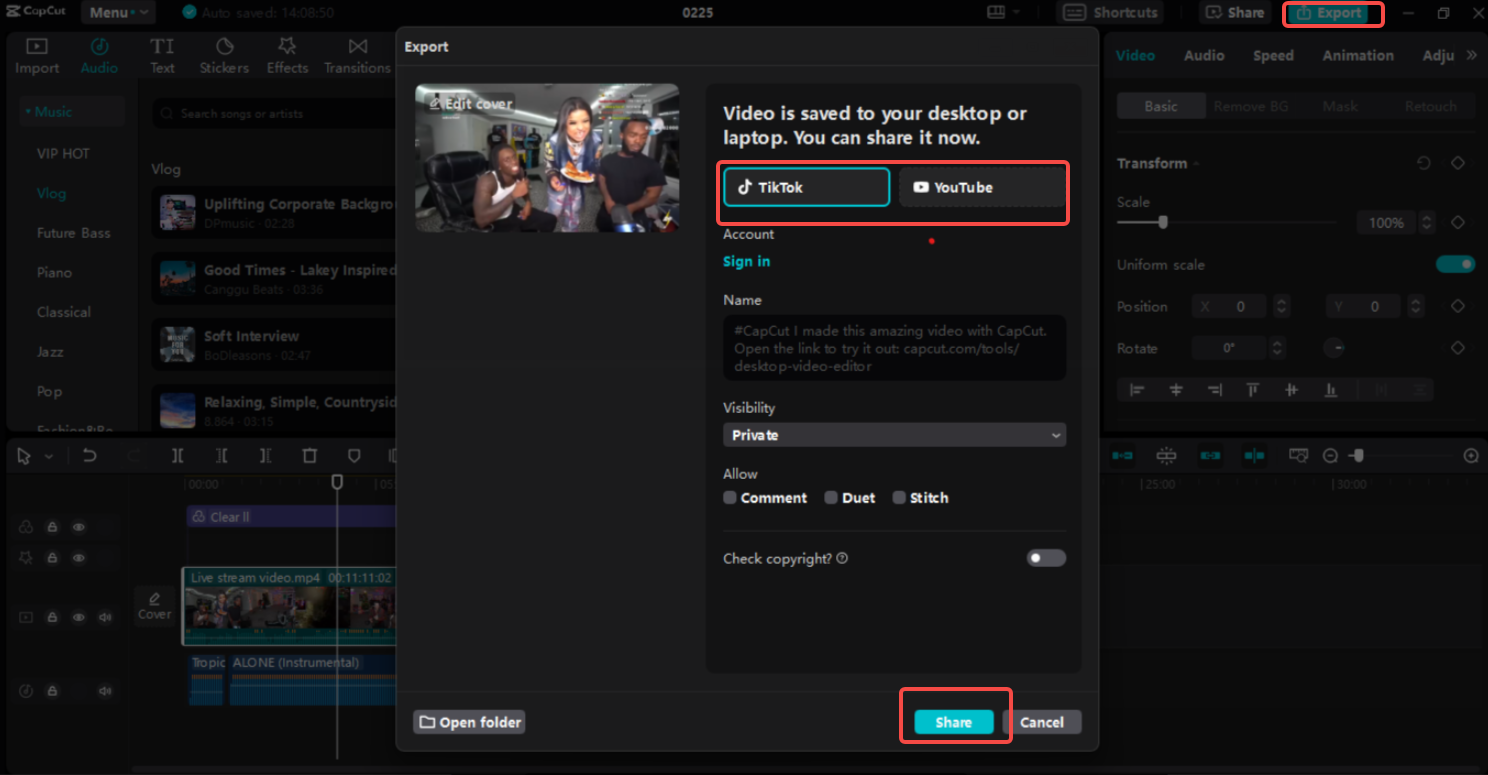Add a keyframe for Scale
This screenshot has width=1488, height=775.
click(x=1458, y=222)
